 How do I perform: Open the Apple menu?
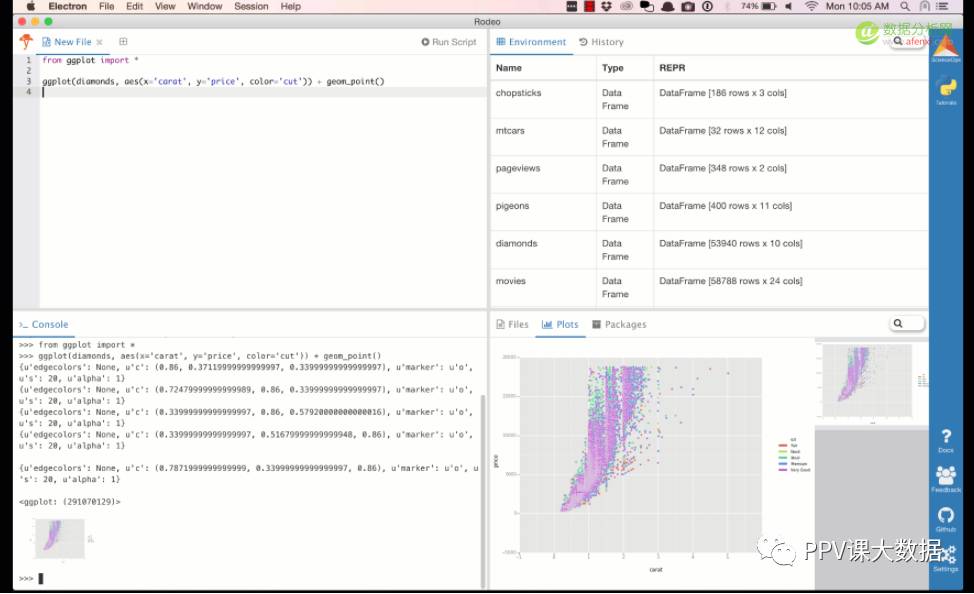point(30,6)
